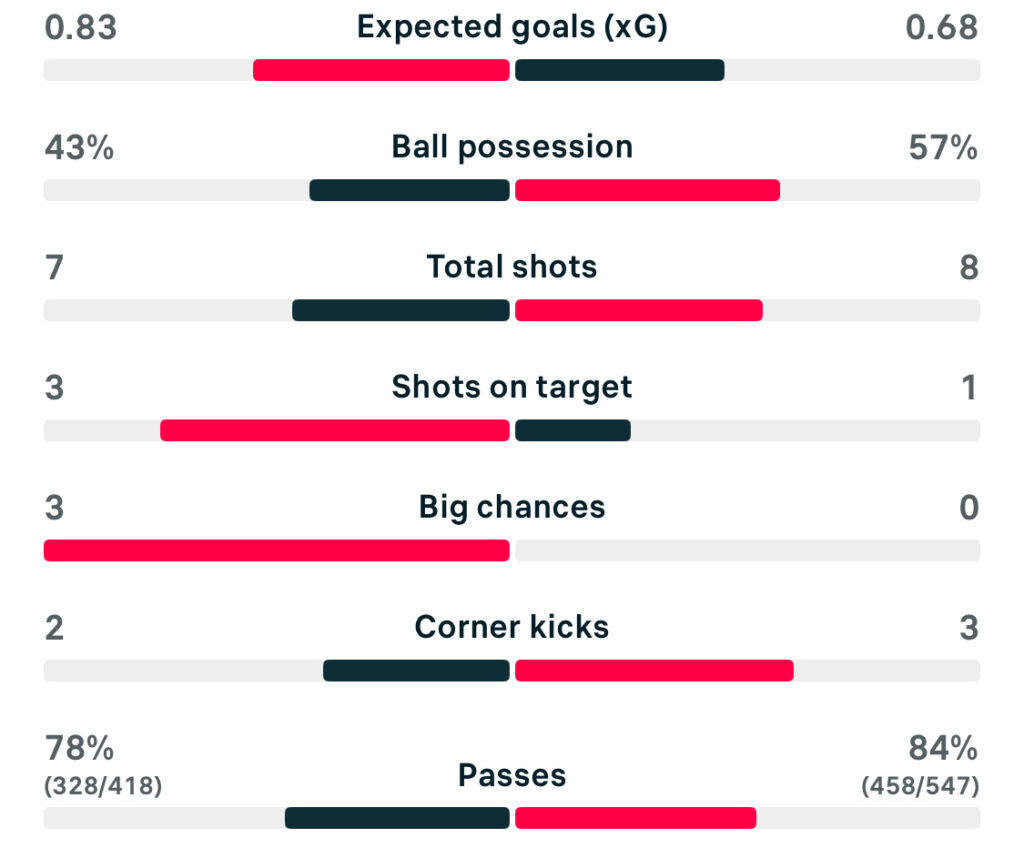Viewport: 1024px width, 848px height.
Task: Click the 0.83 expected goals value
Action: click(x=81, y=27)
